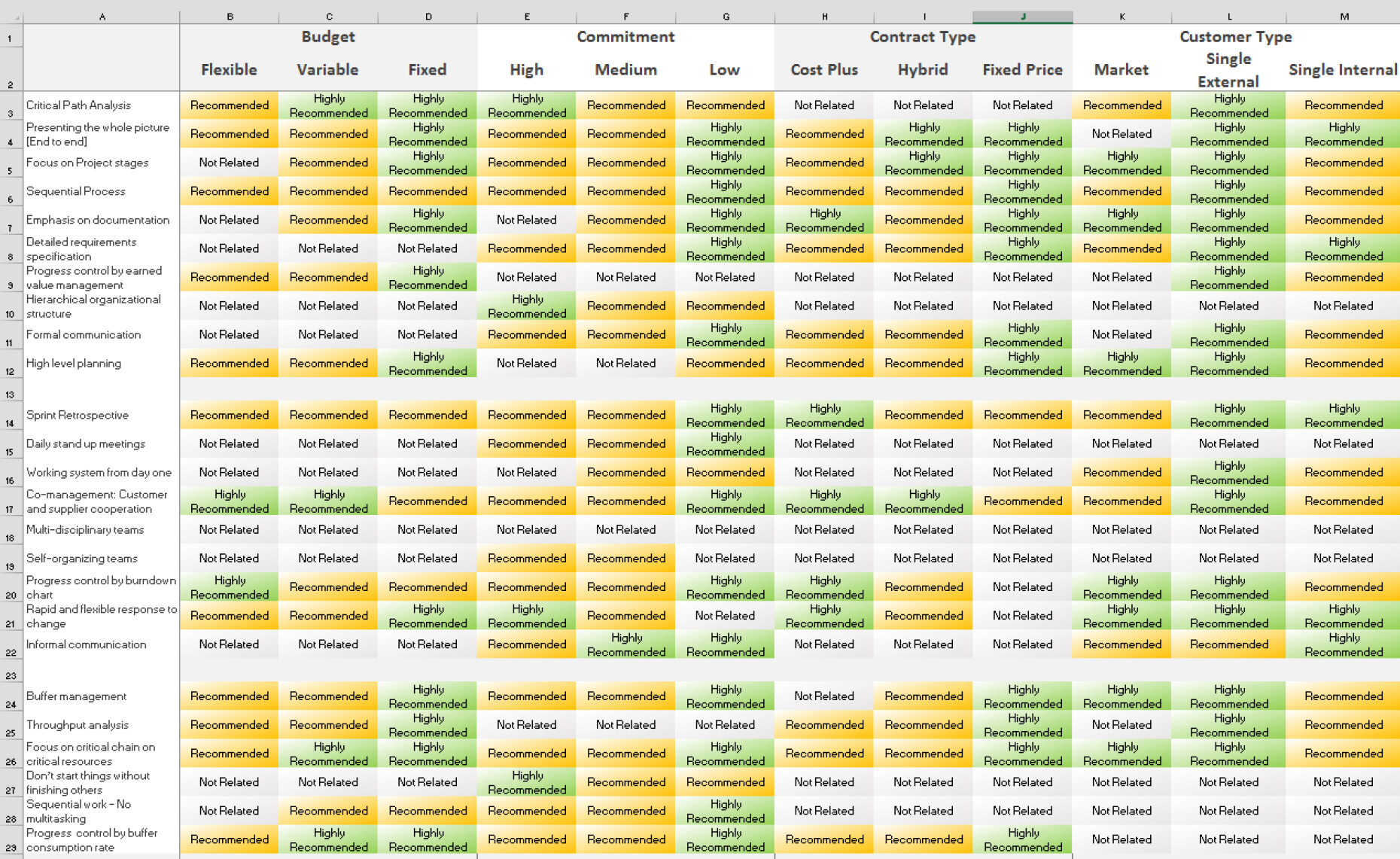Click the Budget group header cell
This screenshot has width=1400, height=859.
[x=328, y=37]
